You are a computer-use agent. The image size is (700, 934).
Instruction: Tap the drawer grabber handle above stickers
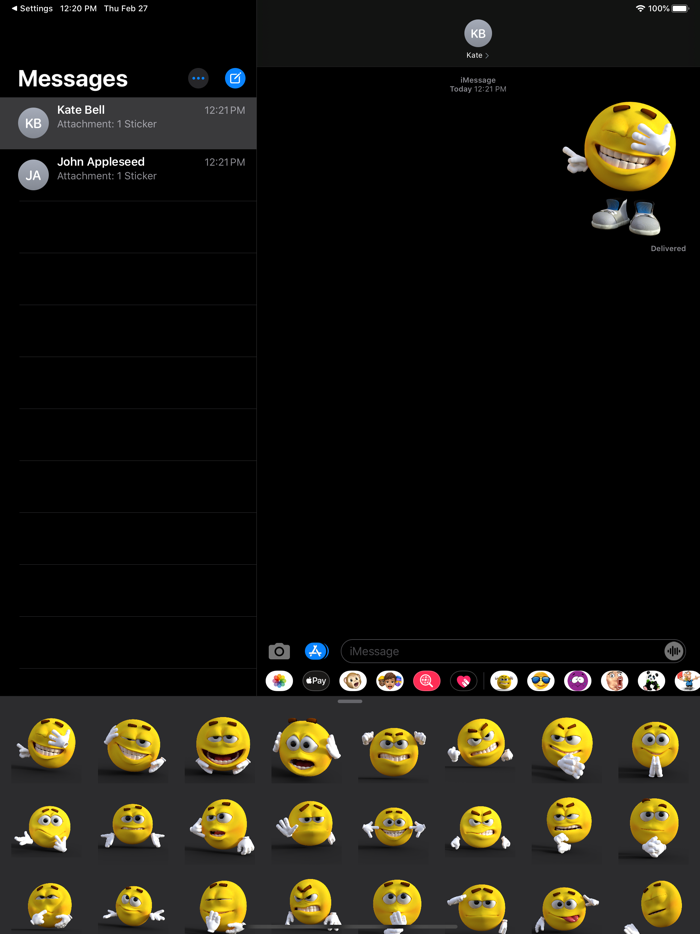(350, 701)
